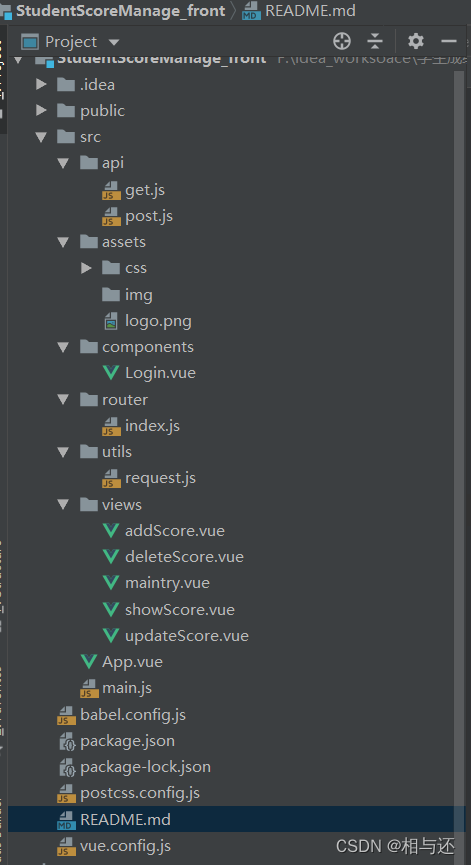Select the Vue icon of Login.vue
This screenshot has width=471, height=865.
(111, 373)
